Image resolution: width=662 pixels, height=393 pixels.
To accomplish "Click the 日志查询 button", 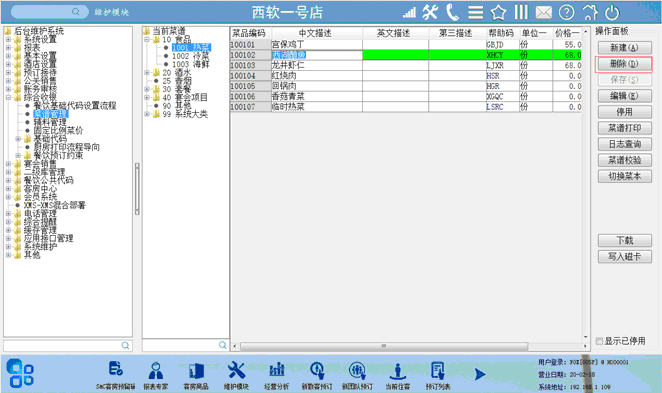I will (624, 144).
